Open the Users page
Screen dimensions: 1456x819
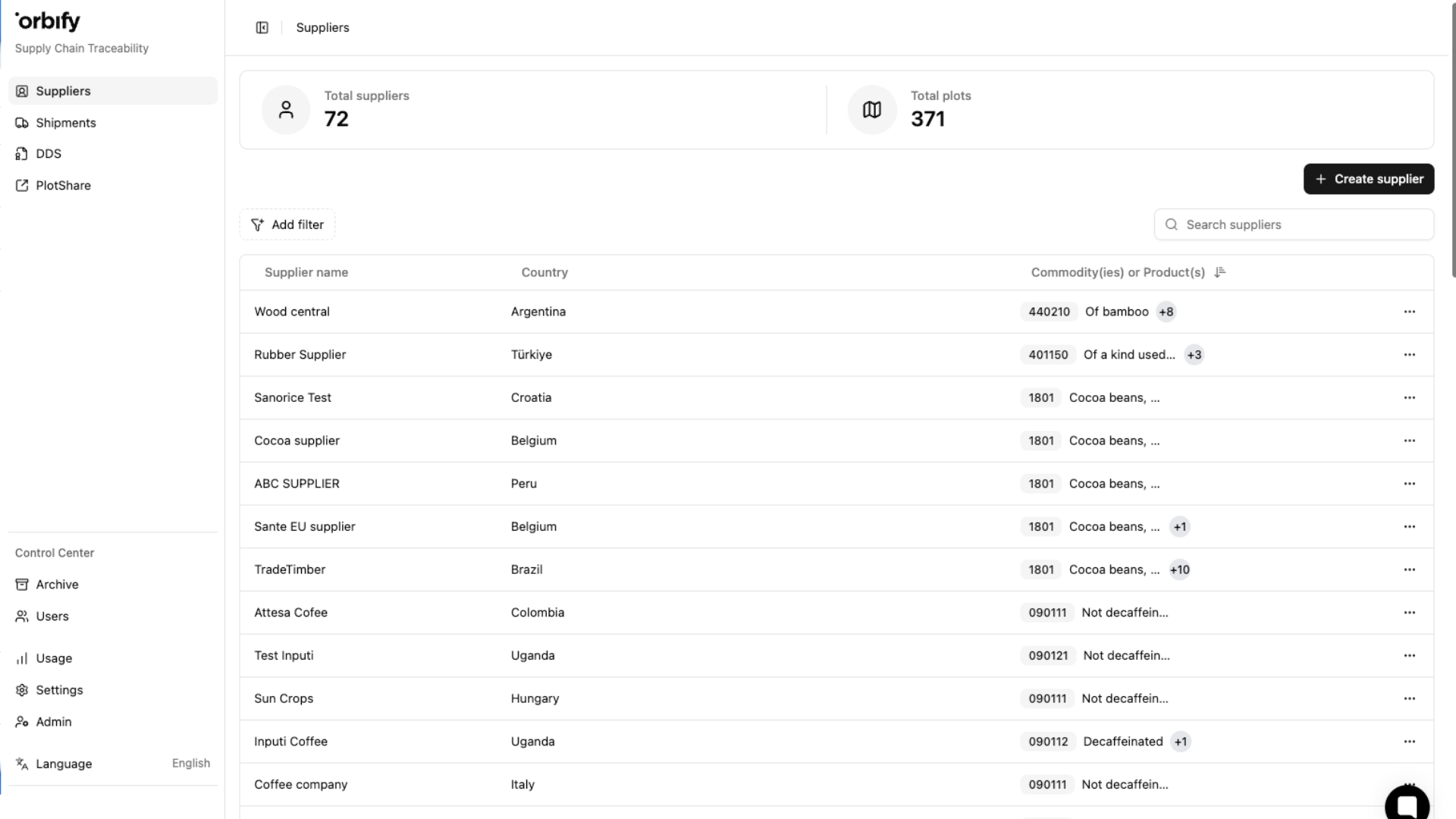[113, 617]
